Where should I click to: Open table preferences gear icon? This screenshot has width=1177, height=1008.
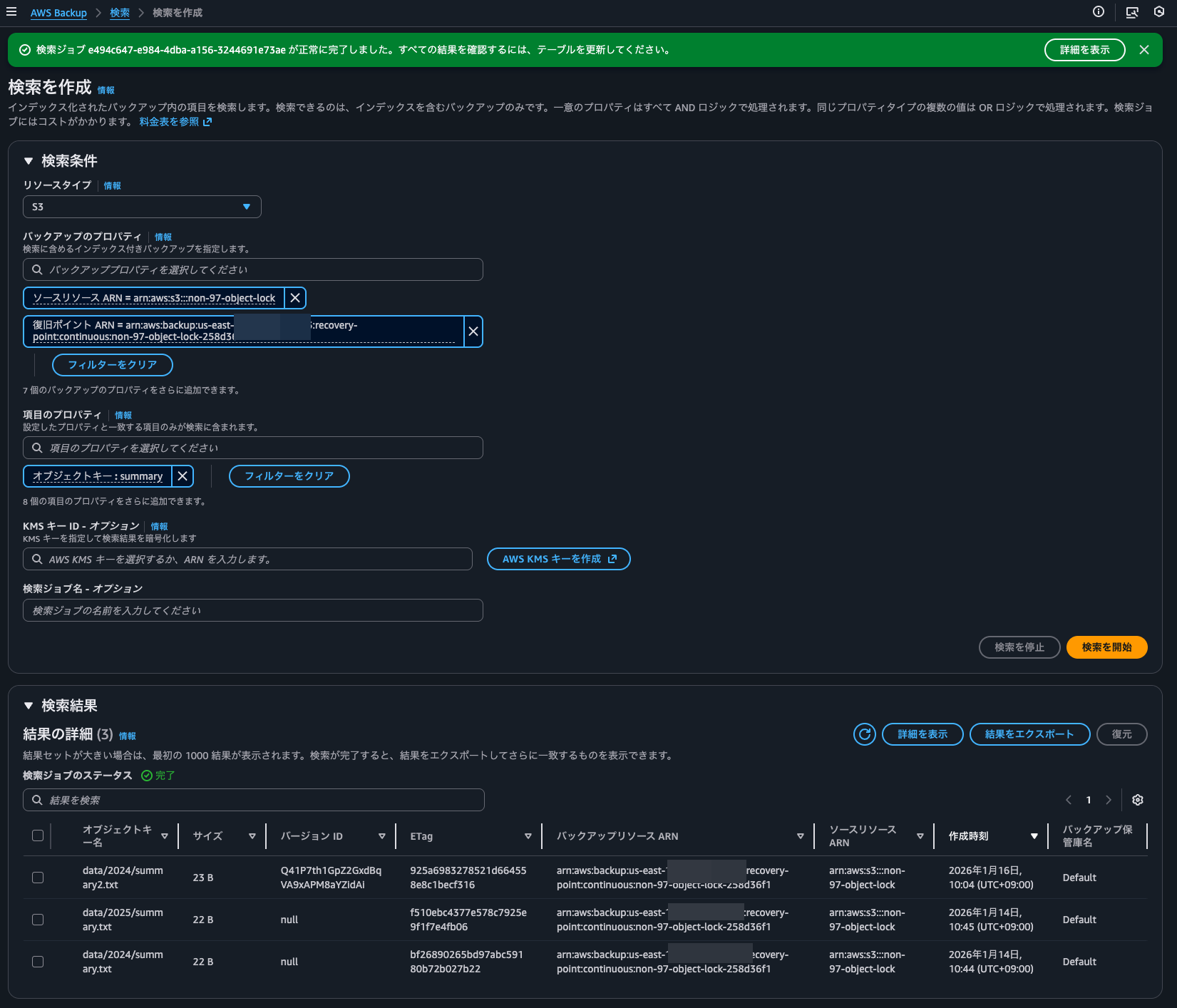(x=1138, y=800)
